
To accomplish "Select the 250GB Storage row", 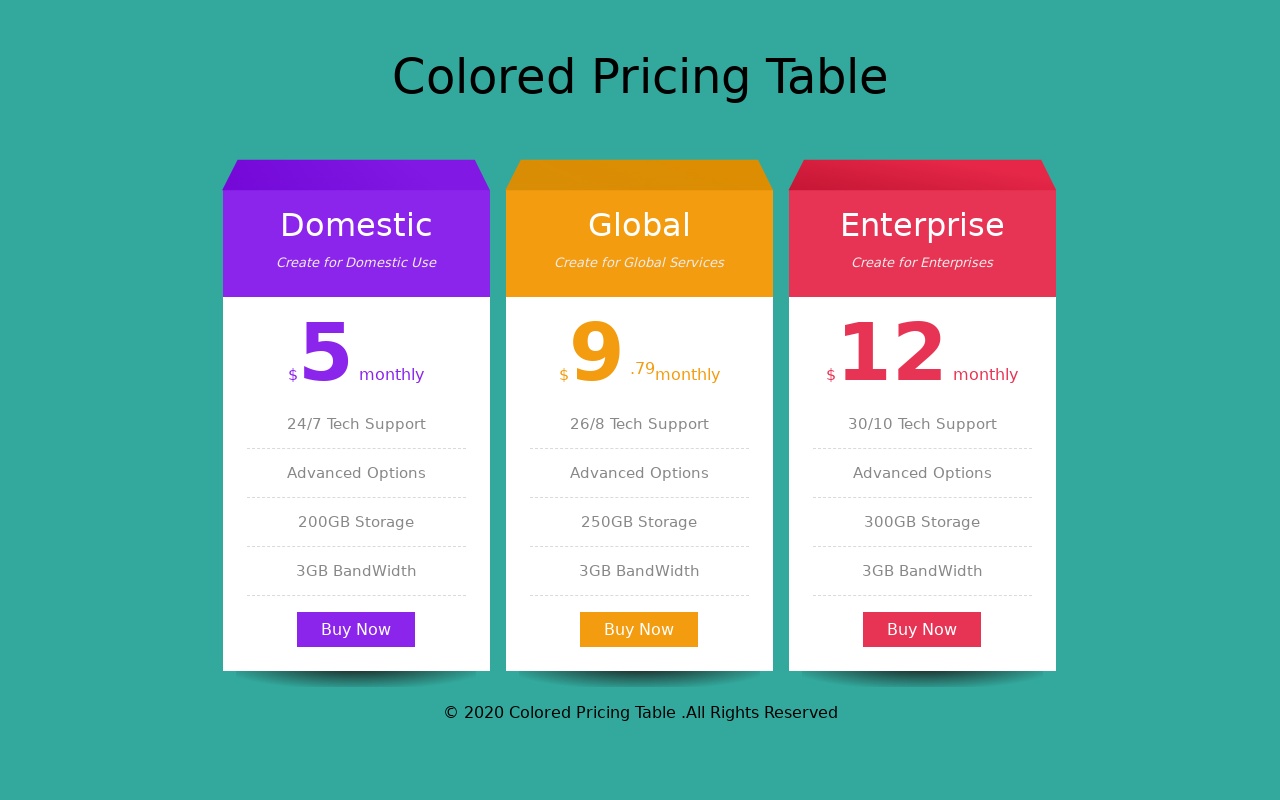I will pyautogui.click(x=639, y=522).
